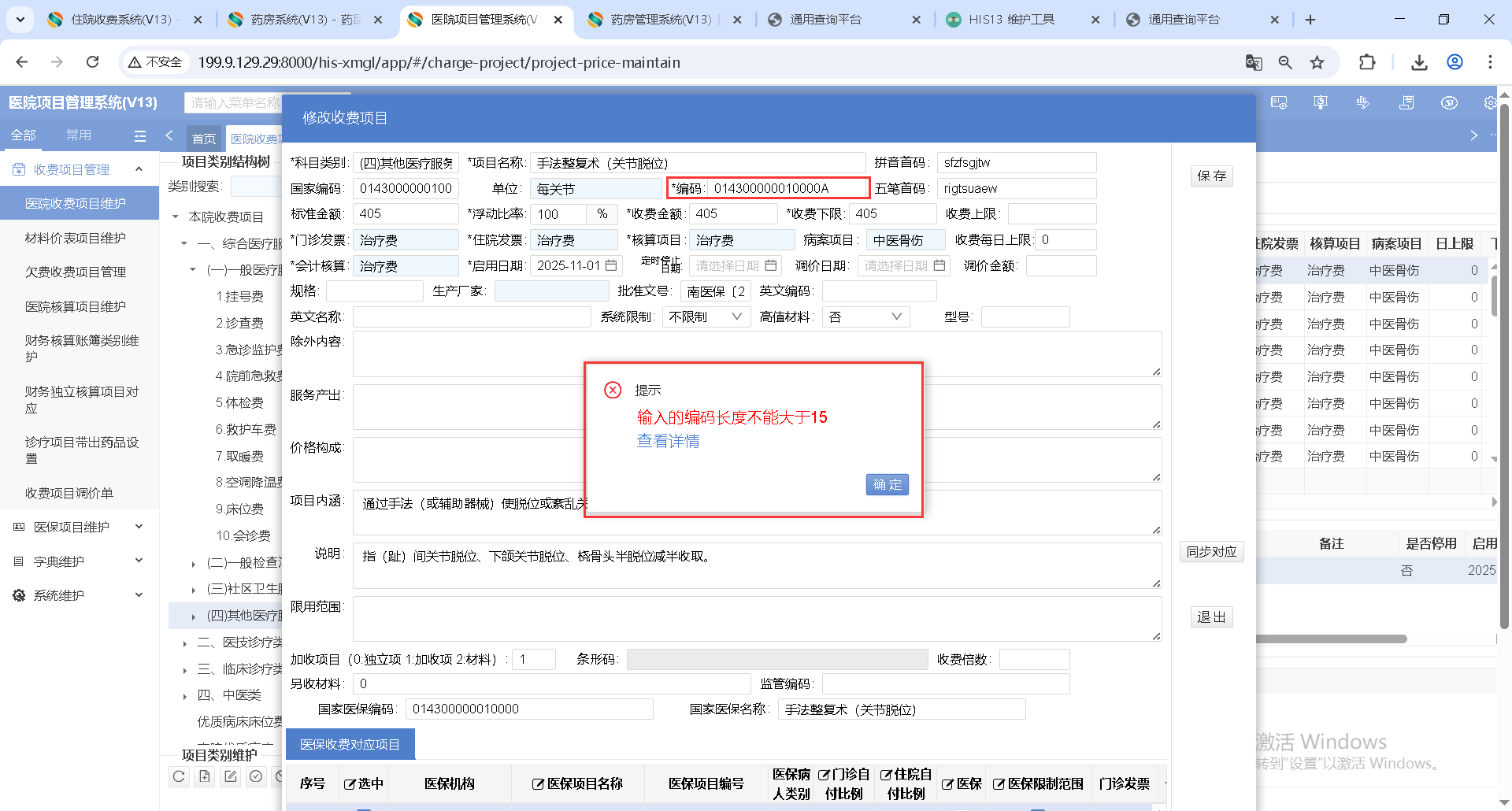The image size is (1512, 811).
Task: Open the calendar icon for 调价日期
Action: 939,265
